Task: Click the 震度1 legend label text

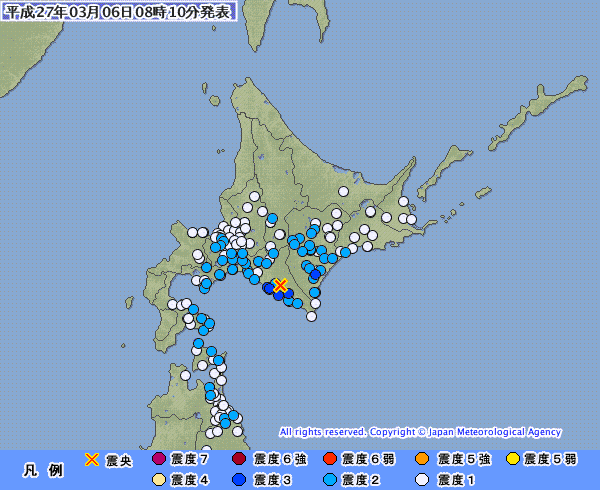Action: [456, 480]
